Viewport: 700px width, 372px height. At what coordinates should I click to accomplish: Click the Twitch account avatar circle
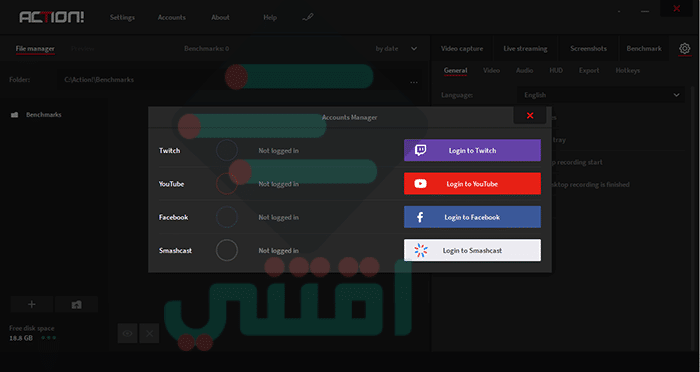click(227, 150)
